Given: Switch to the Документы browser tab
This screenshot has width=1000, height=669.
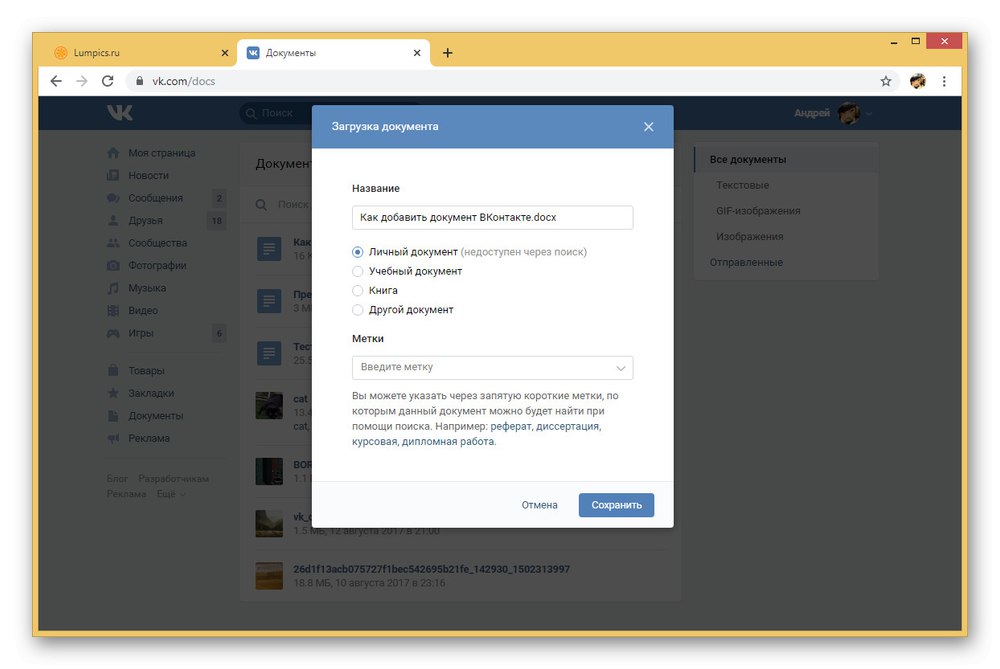Looking at the screenshot, I should coord(333,53).
